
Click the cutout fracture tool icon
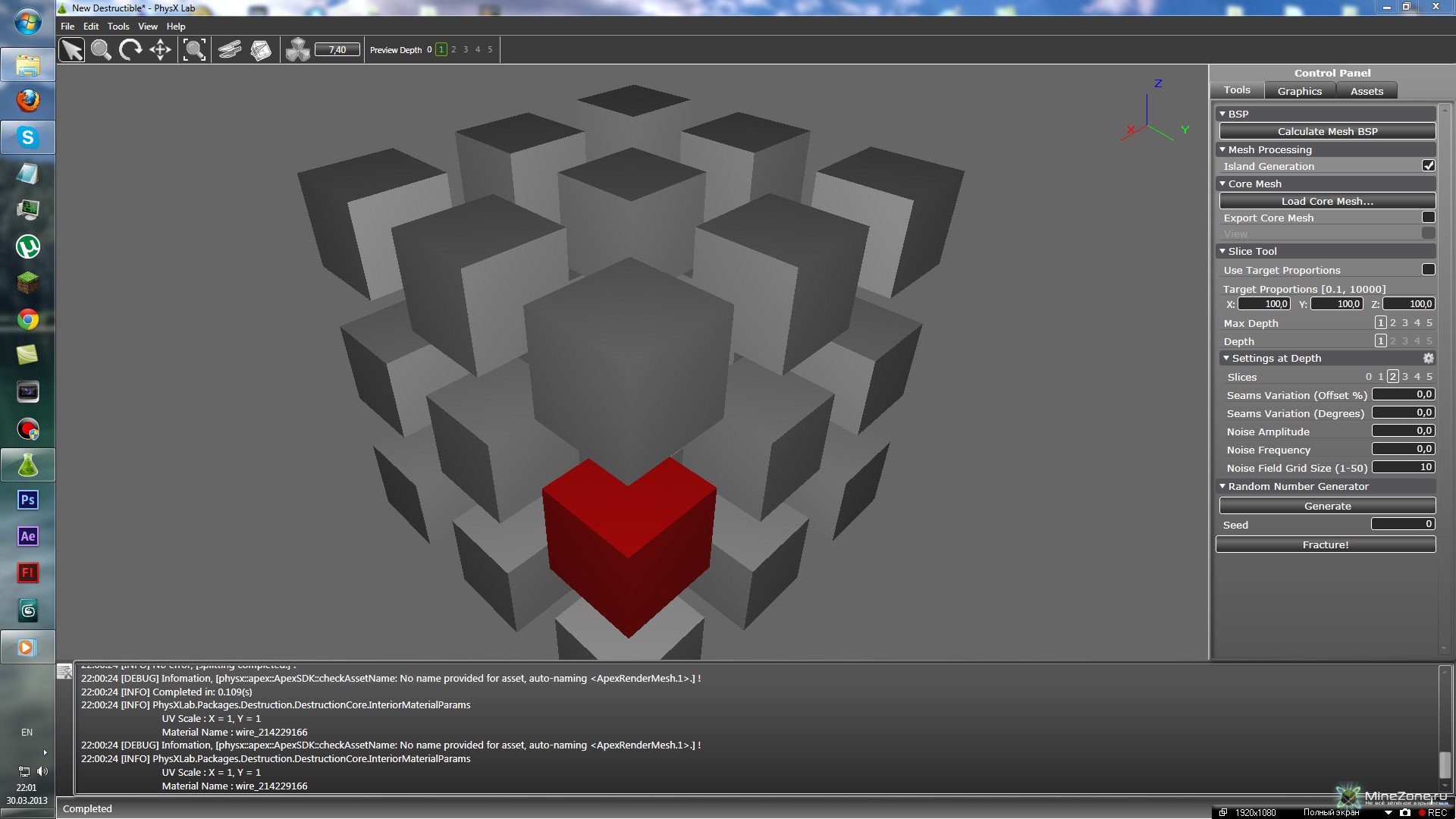point(261,50)
